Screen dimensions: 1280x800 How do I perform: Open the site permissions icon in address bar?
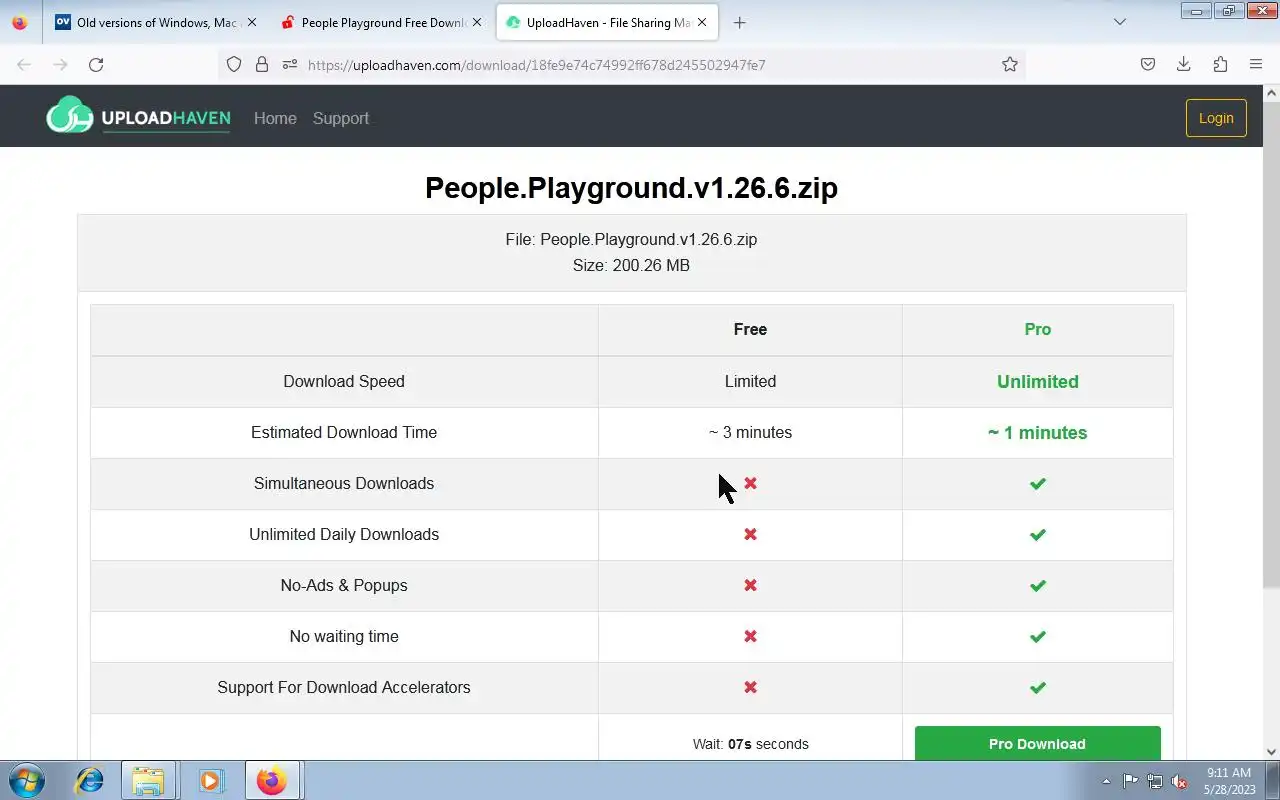click(290, 64)
